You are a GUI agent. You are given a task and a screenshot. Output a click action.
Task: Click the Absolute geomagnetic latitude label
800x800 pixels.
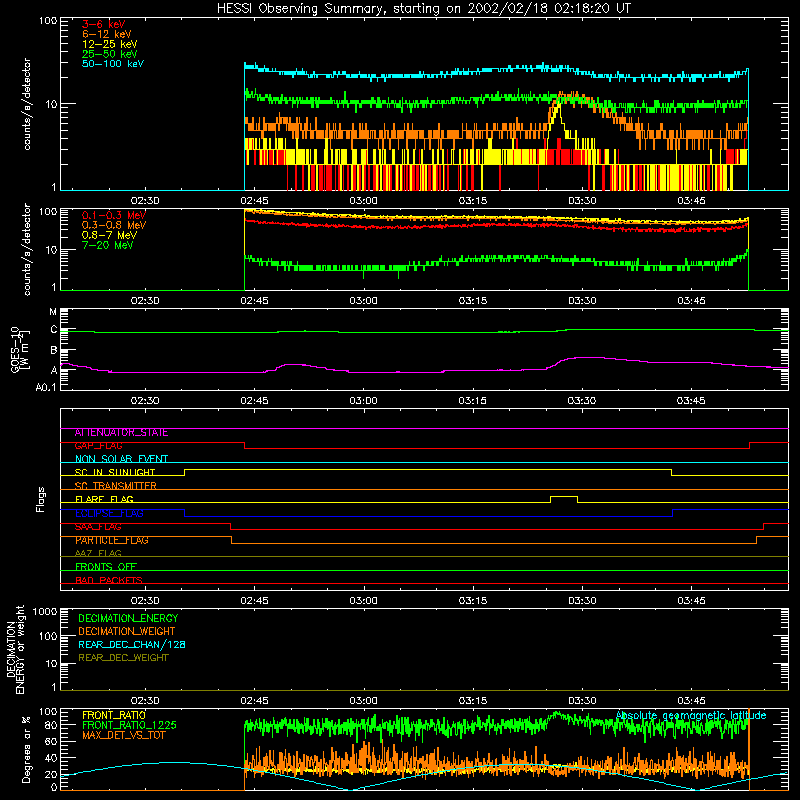point(691,715)
